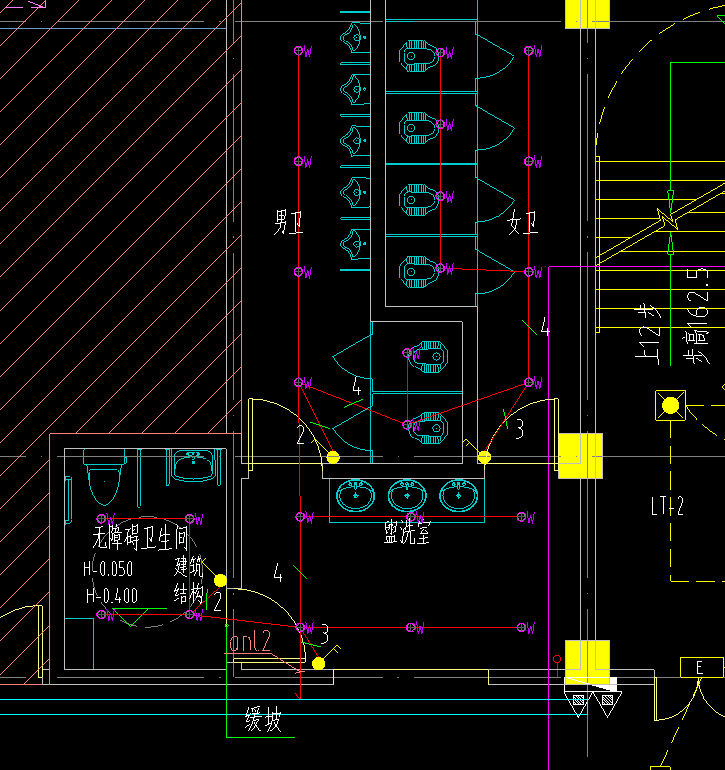Select the magenta vertical line near stairs
The image size is (725, 770).
coord(548,518)
